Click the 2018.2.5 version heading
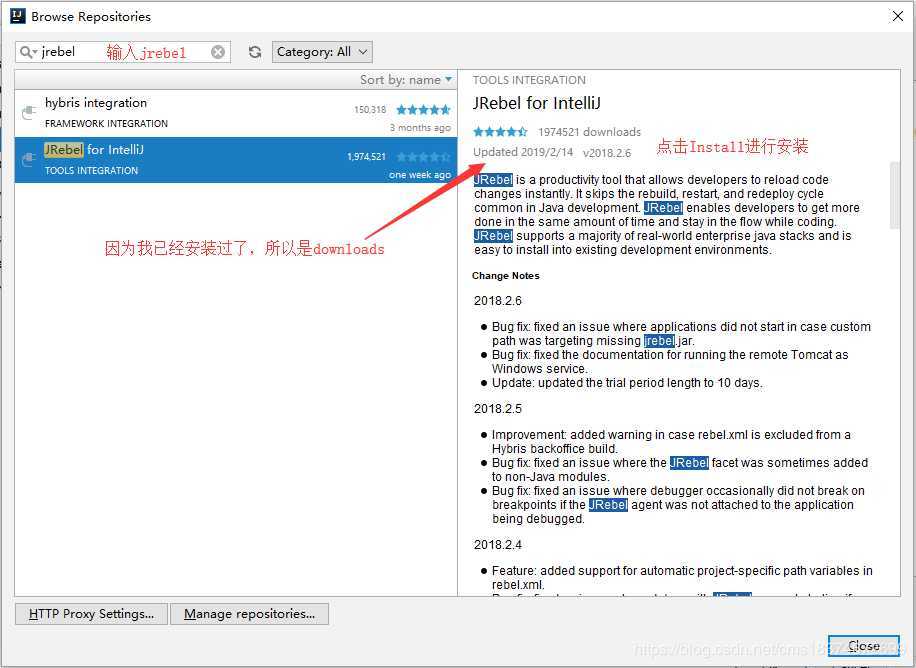 (x=498, y=409)
